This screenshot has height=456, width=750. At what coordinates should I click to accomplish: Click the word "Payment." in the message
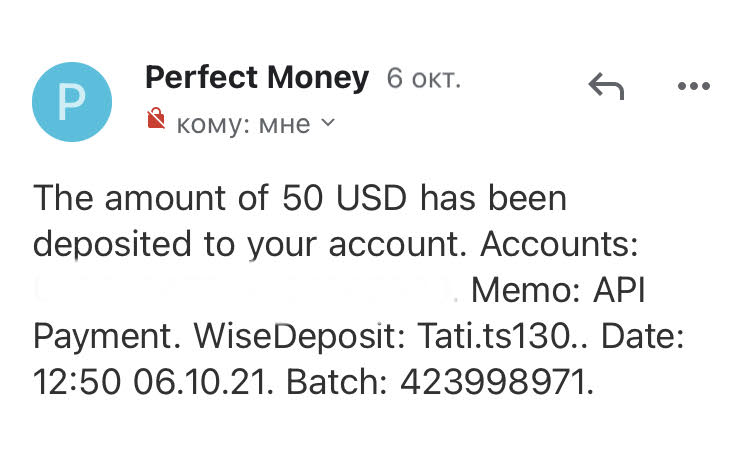click(106, 335)
